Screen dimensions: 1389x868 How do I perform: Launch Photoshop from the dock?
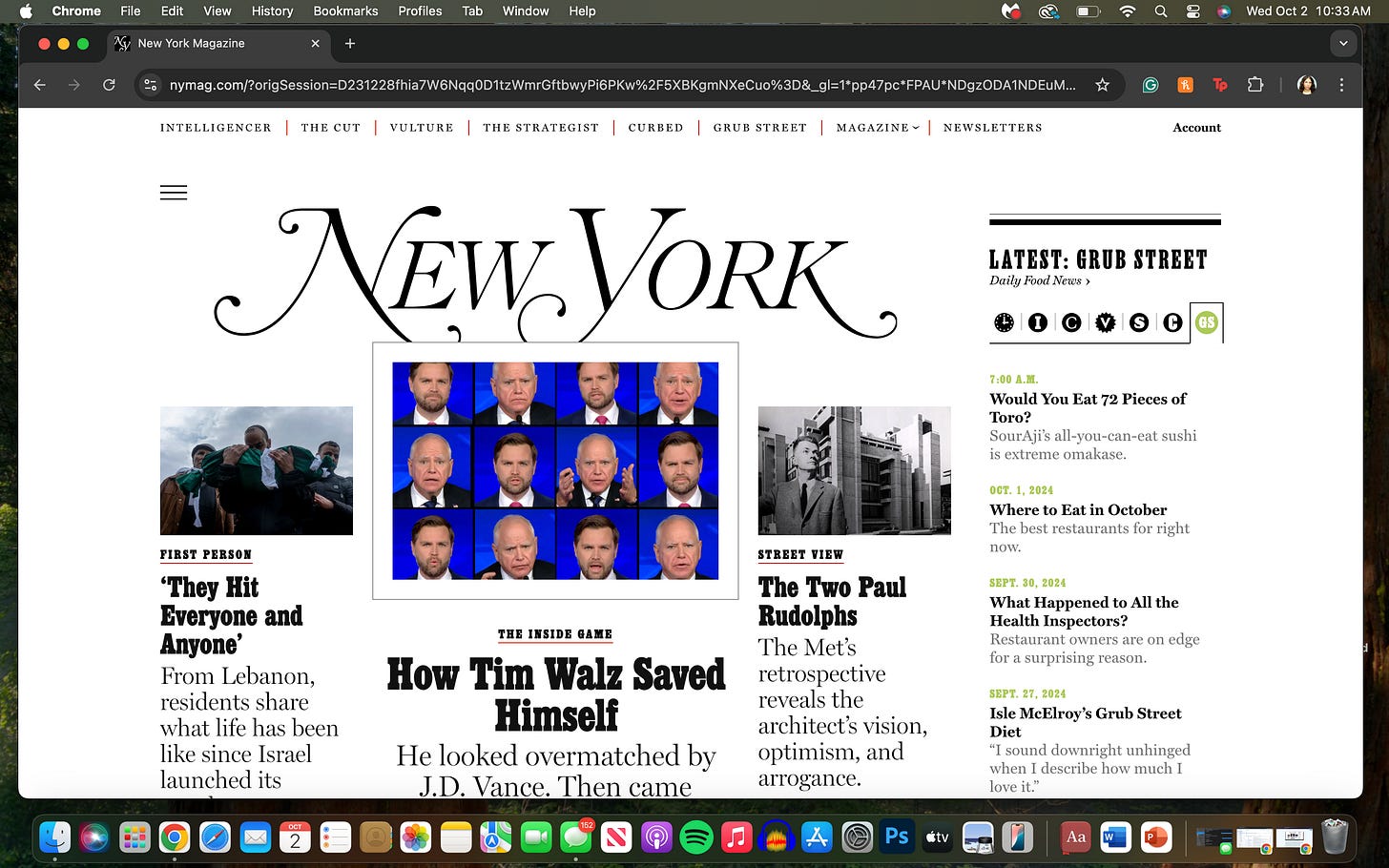pyautogui.click(x=897, y=837)
